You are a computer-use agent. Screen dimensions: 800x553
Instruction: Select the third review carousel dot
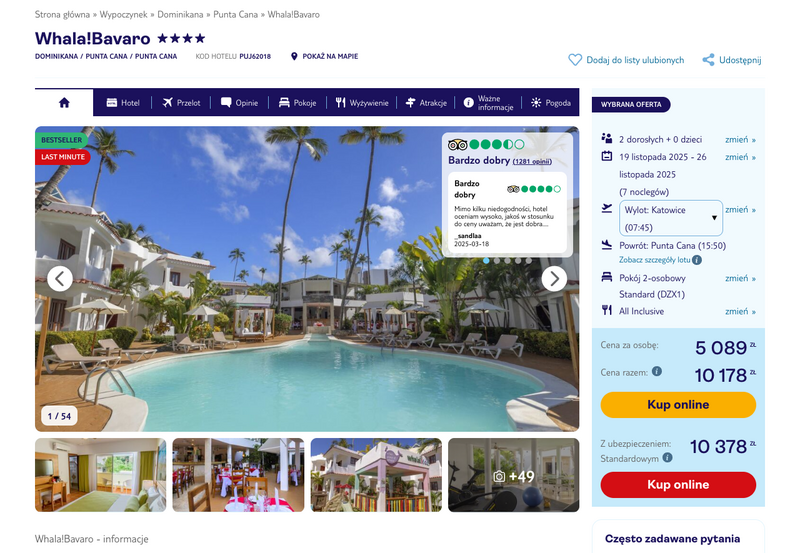pos(507,261)
